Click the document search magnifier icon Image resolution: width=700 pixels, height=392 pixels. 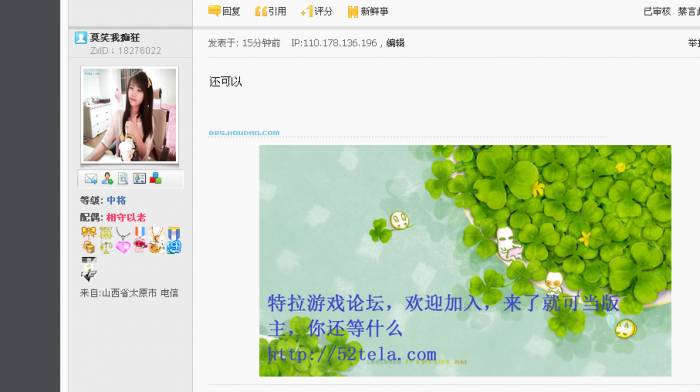(123, 179)
